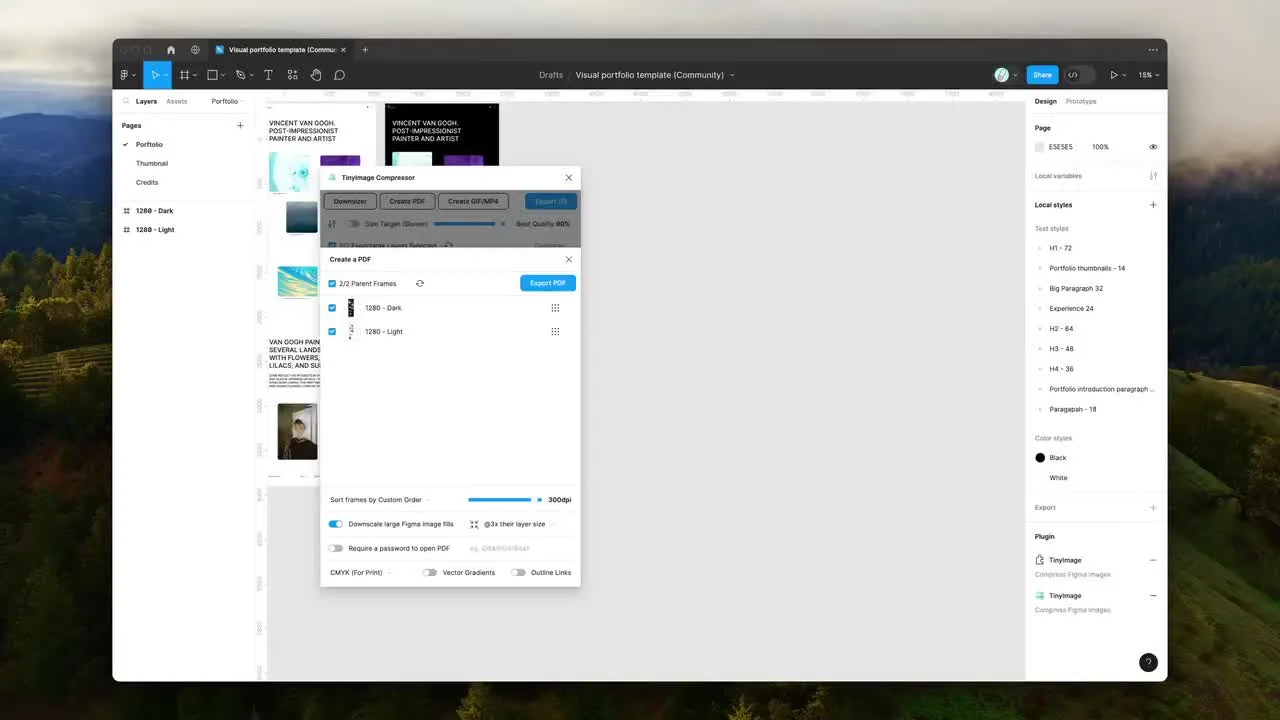Open the CMYK (For Print) dropdown
The width and height of the screenshot is (1280, 720).
click(359, 573)
